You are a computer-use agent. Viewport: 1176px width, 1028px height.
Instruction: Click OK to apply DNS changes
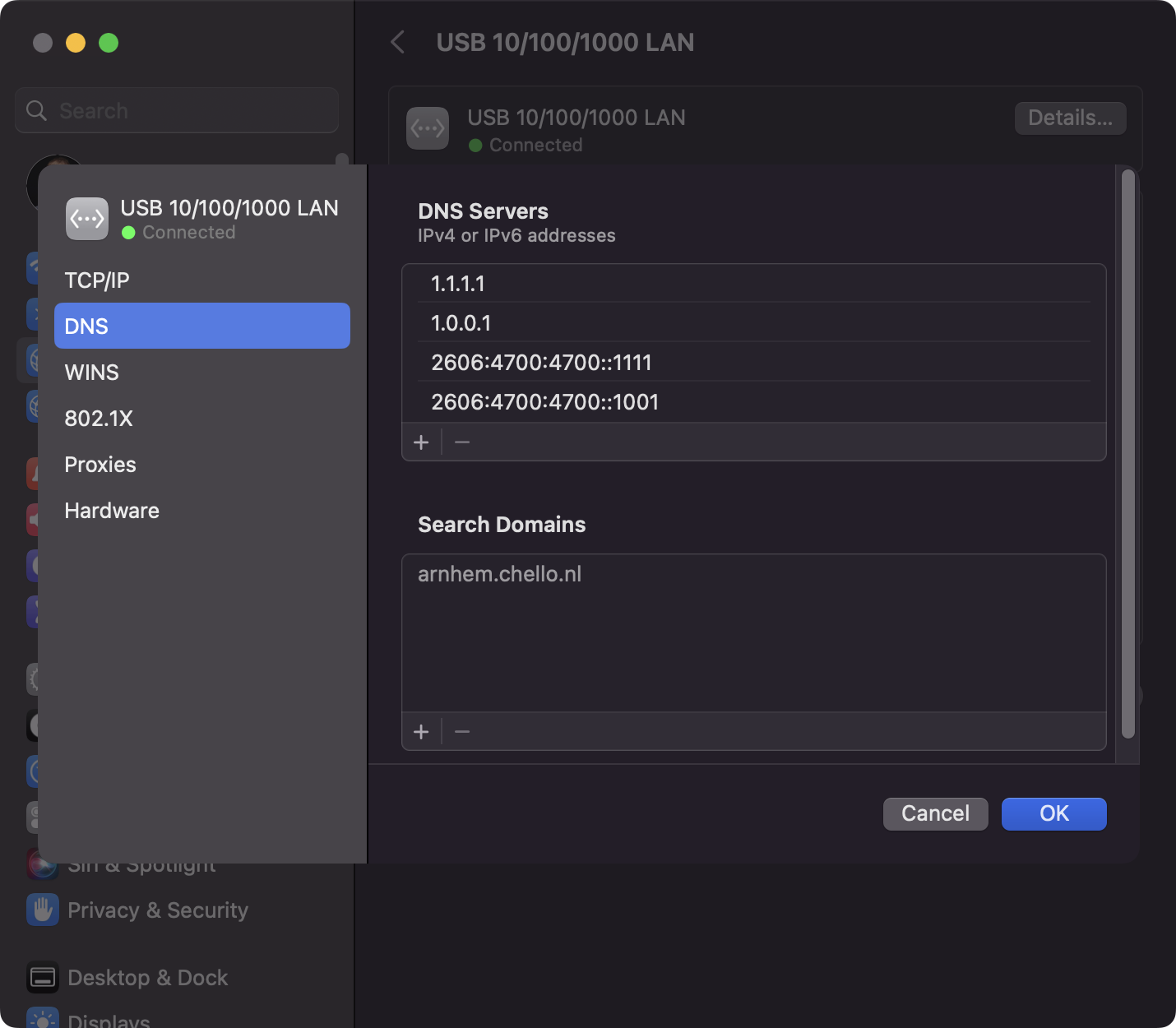(1053, 813)
